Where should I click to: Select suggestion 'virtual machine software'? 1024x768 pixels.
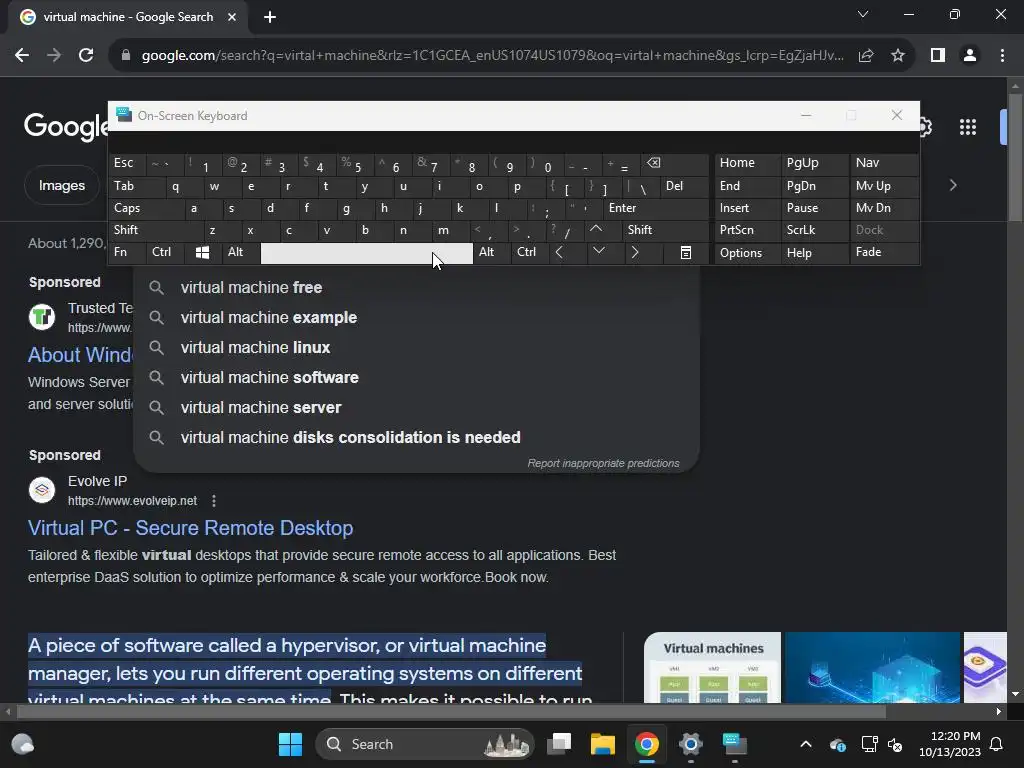click(x=417, y=377)
